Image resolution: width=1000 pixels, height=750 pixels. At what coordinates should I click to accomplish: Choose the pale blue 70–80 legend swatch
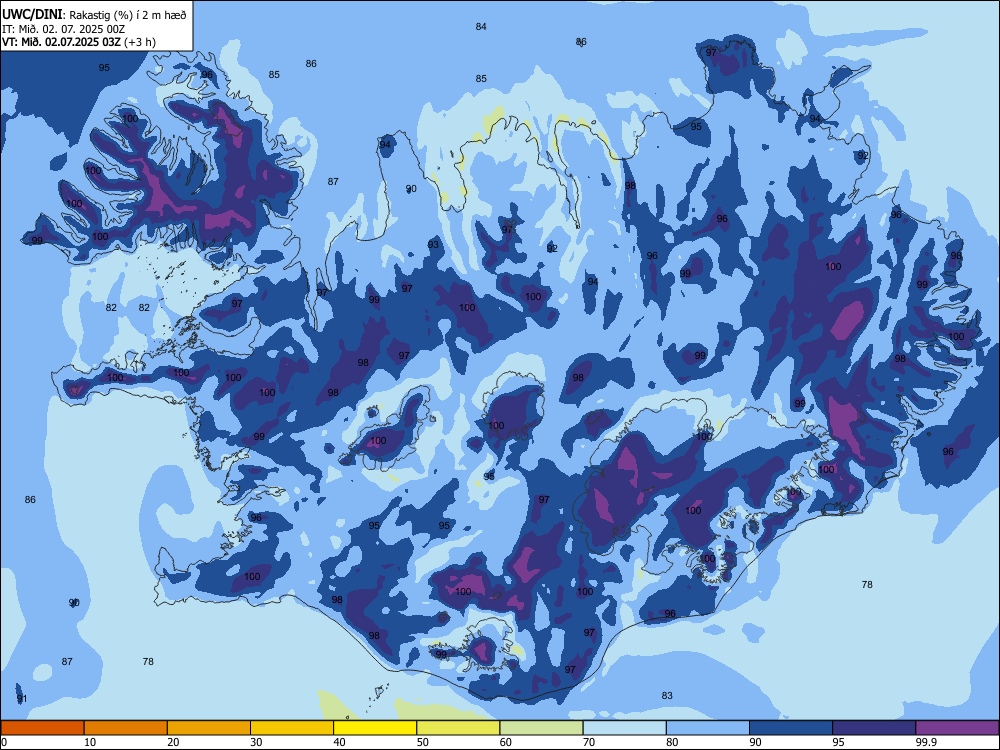coord(624,728)
